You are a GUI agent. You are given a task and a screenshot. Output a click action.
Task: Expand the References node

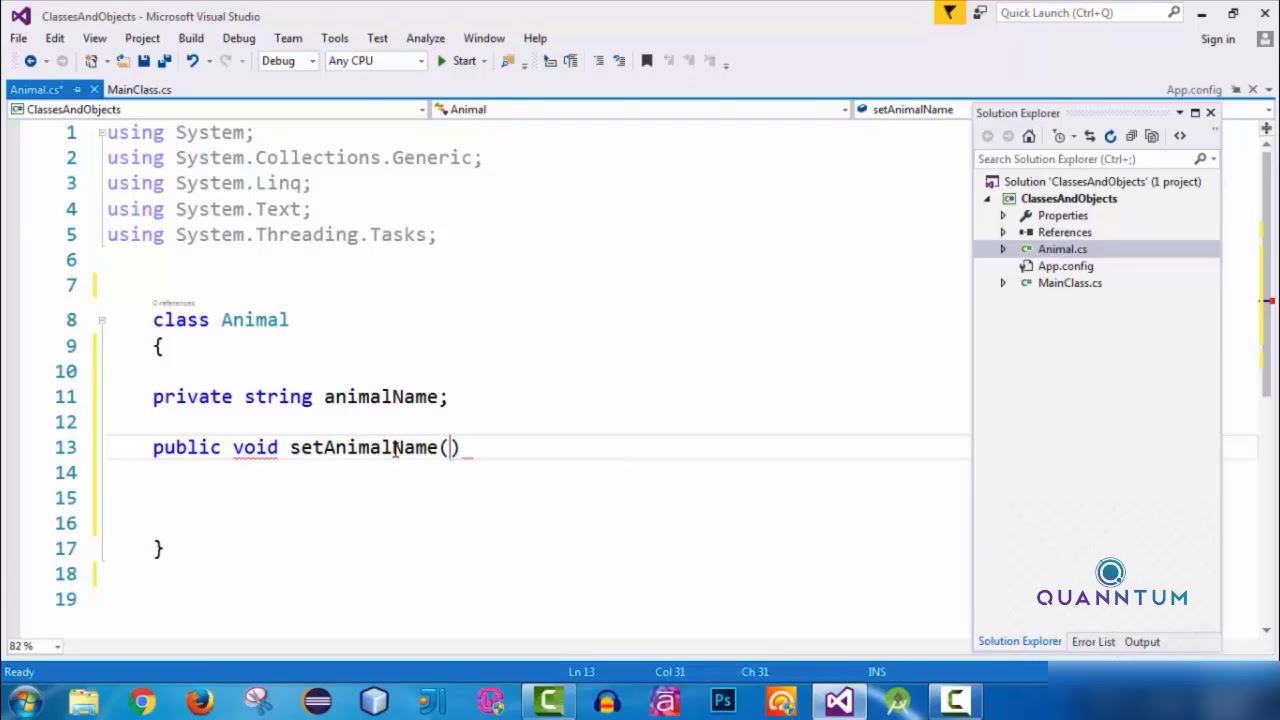pos(1003,233)
